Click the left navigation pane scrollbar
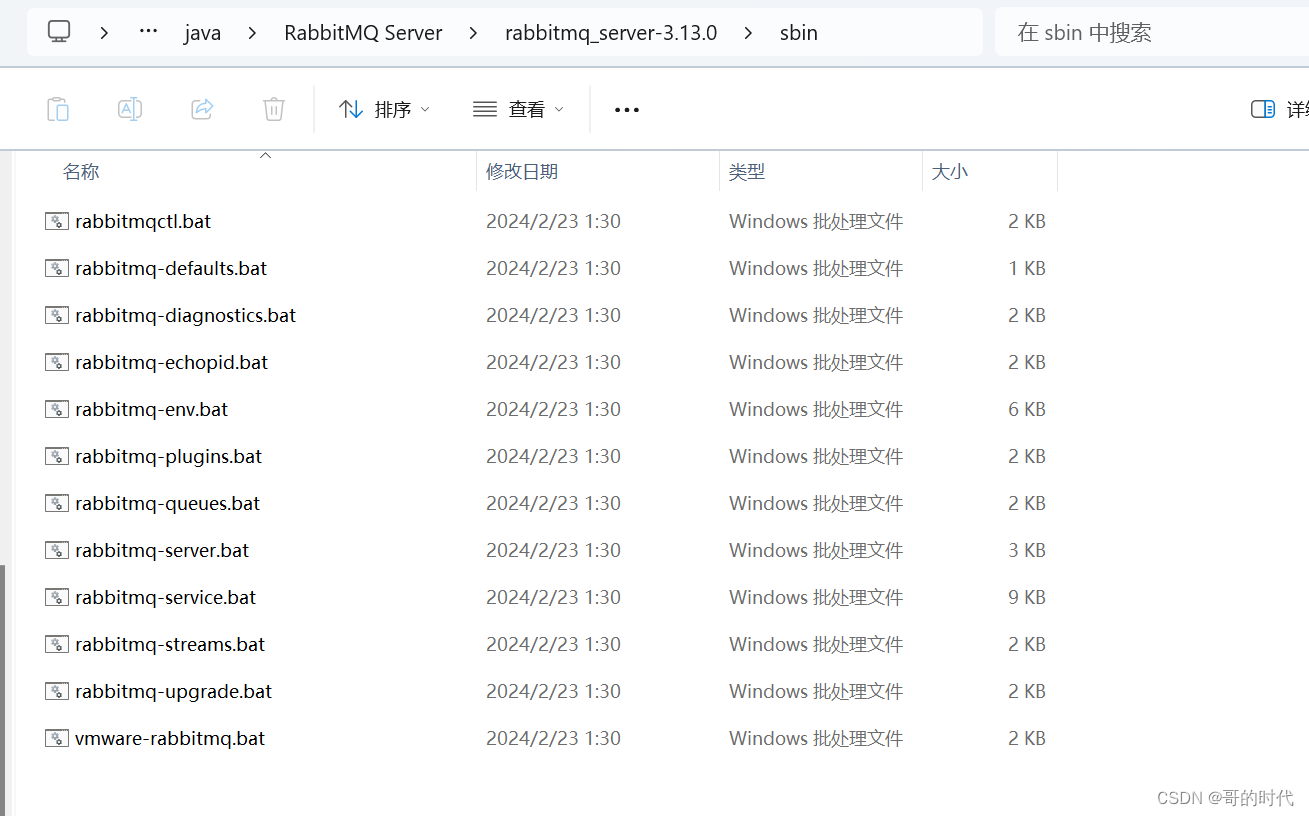The image size is (1309, 816). pos(3,690)
